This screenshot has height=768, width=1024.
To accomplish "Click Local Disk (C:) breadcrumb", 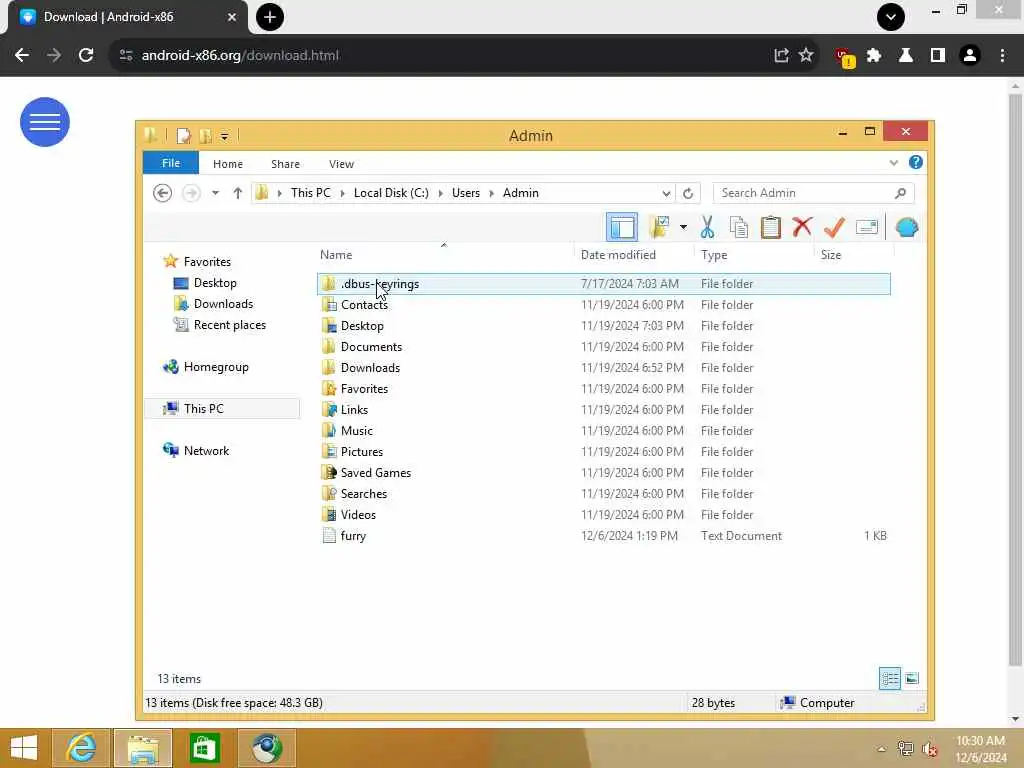I will [x=391, y=193].
